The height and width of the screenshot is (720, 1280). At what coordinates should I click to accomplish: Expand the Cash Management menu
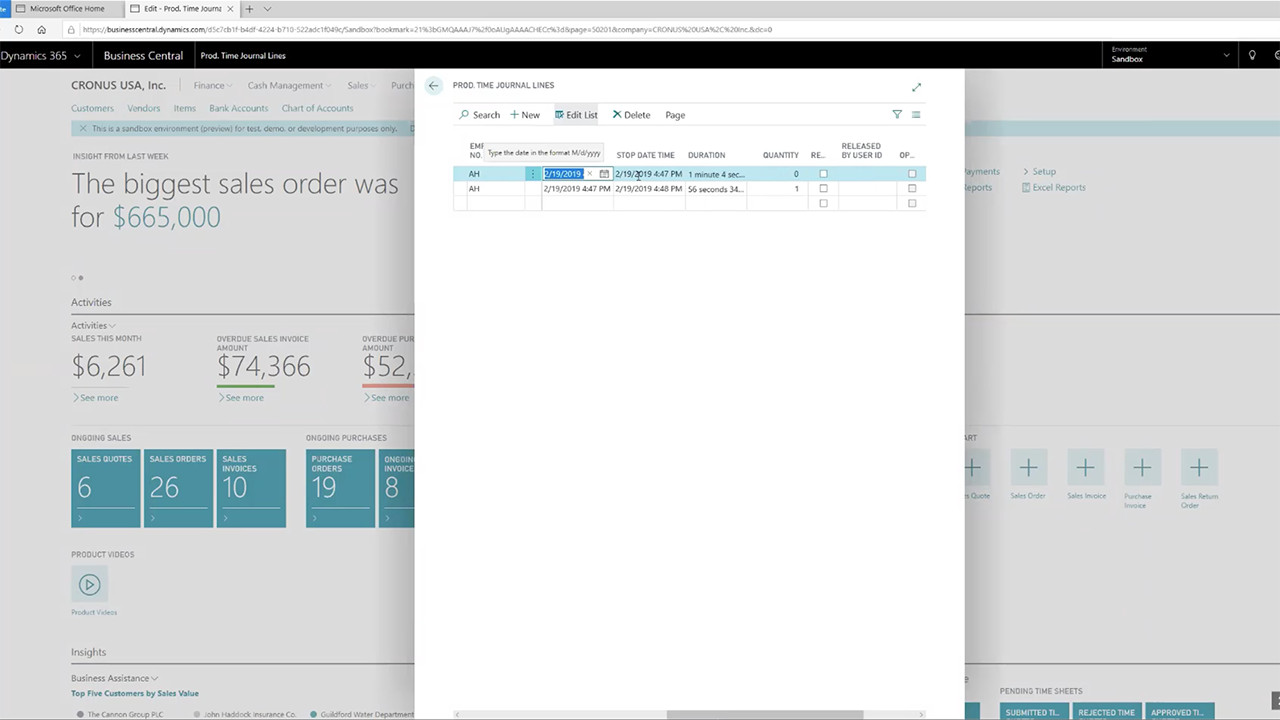click(x=289, y=86)
